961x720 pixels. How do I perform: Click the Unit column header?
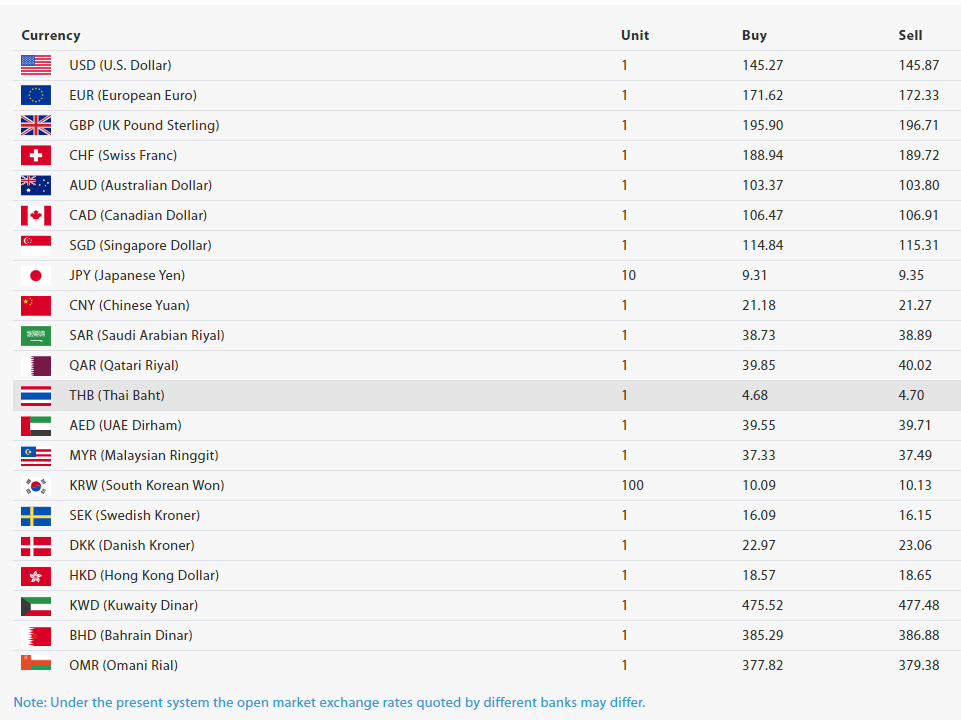pos(635,35)
